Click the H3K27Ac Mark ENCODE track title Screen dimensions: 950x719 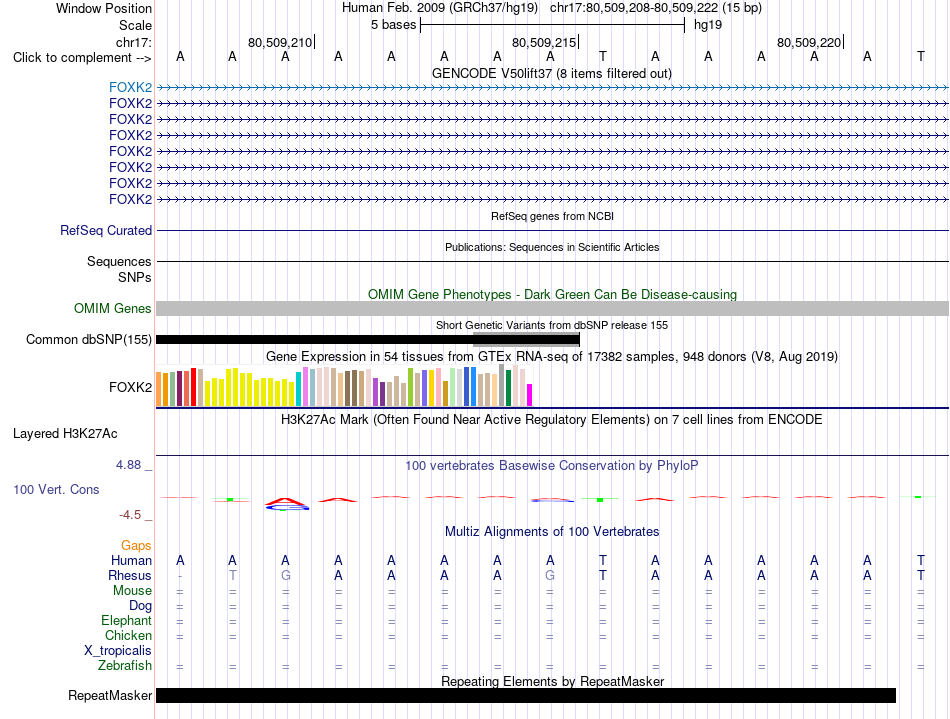(x=552, y=419)
